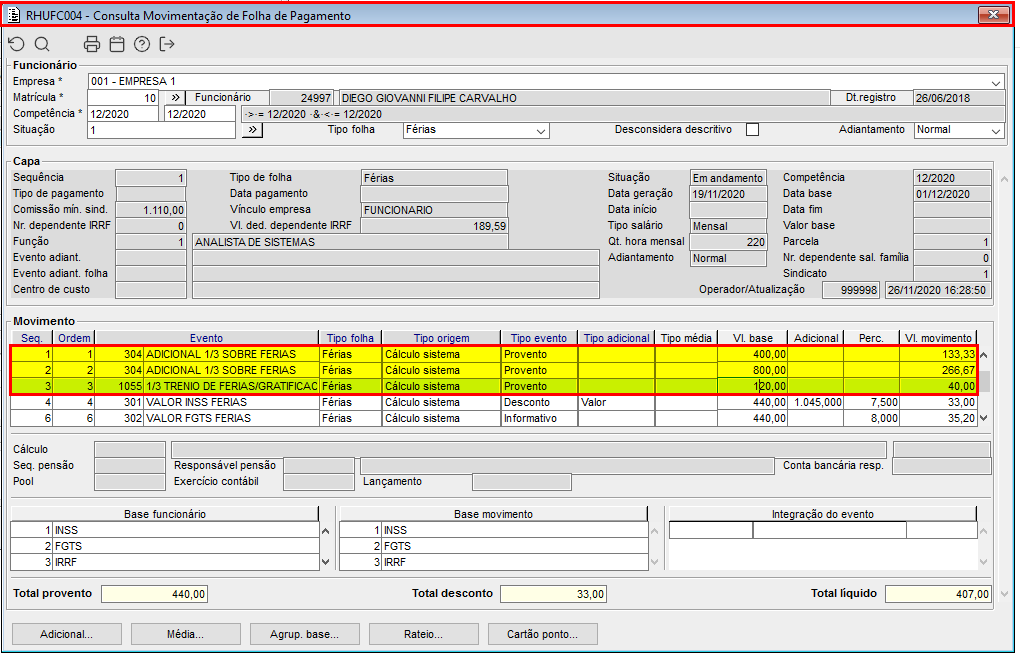This screenshot has width=1020, height=657.
Task: Click the Tipo evento column header
Action: coord(538,338)
